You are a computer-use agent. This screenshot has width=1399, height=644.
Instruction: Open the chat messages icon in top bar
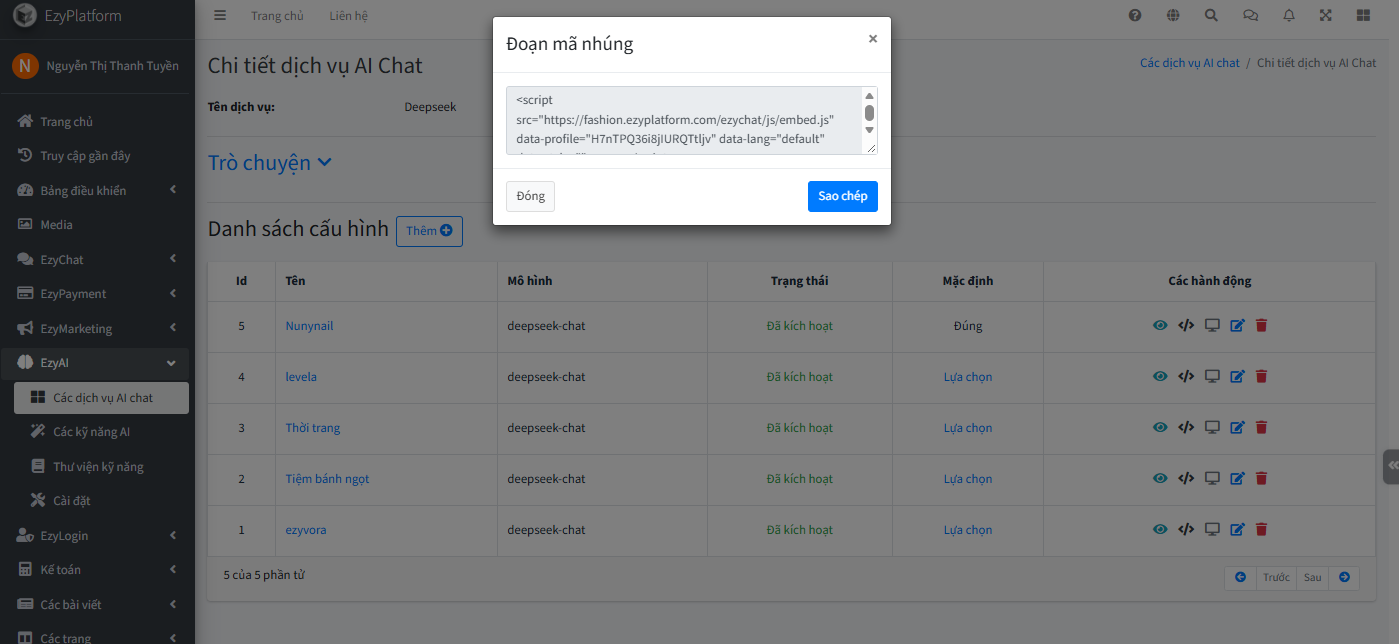point(1250,15)
